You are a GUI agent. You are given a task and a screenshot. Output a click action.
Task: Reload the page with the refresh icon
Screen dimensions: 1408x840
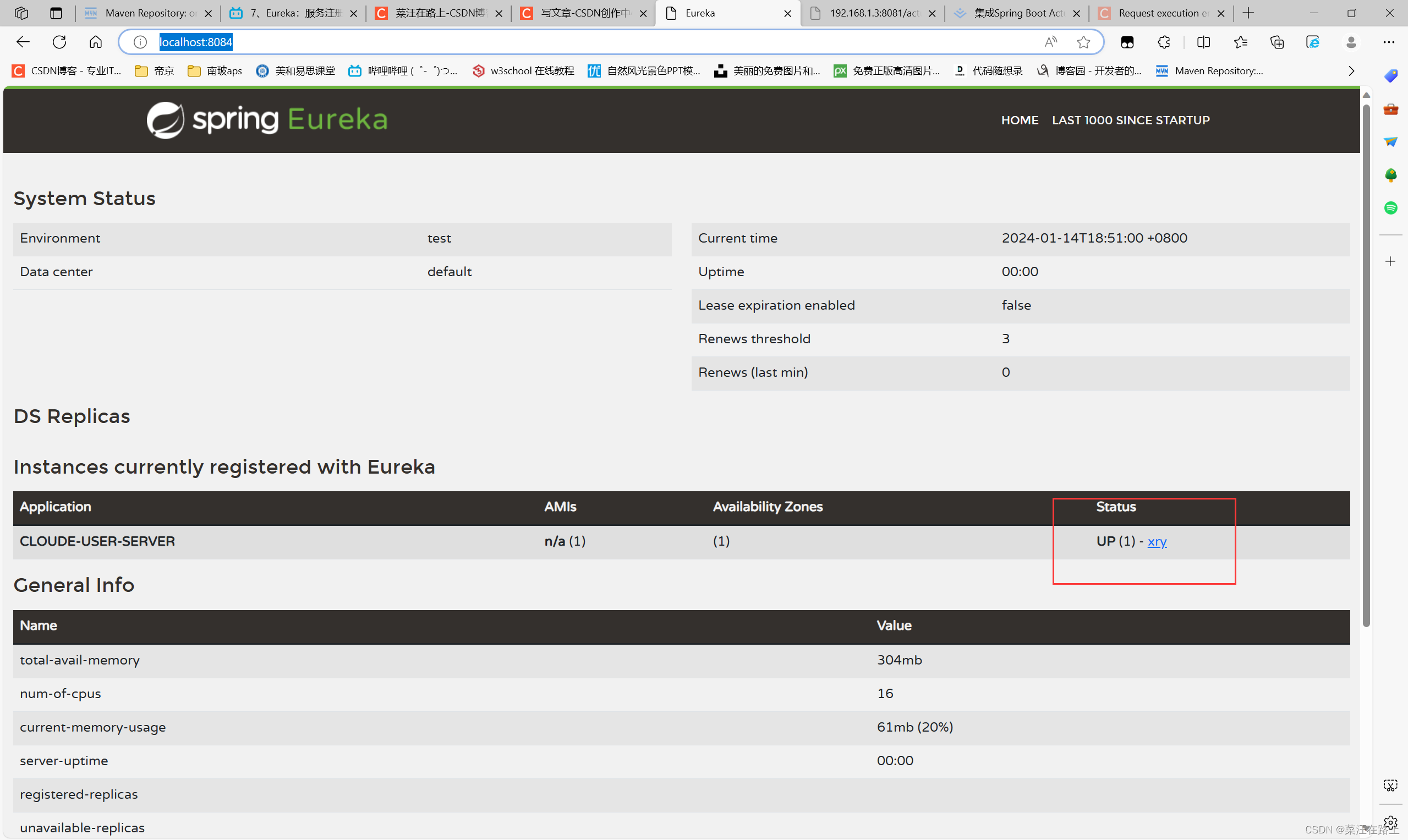pyautogui.click(x=59, y=41)
